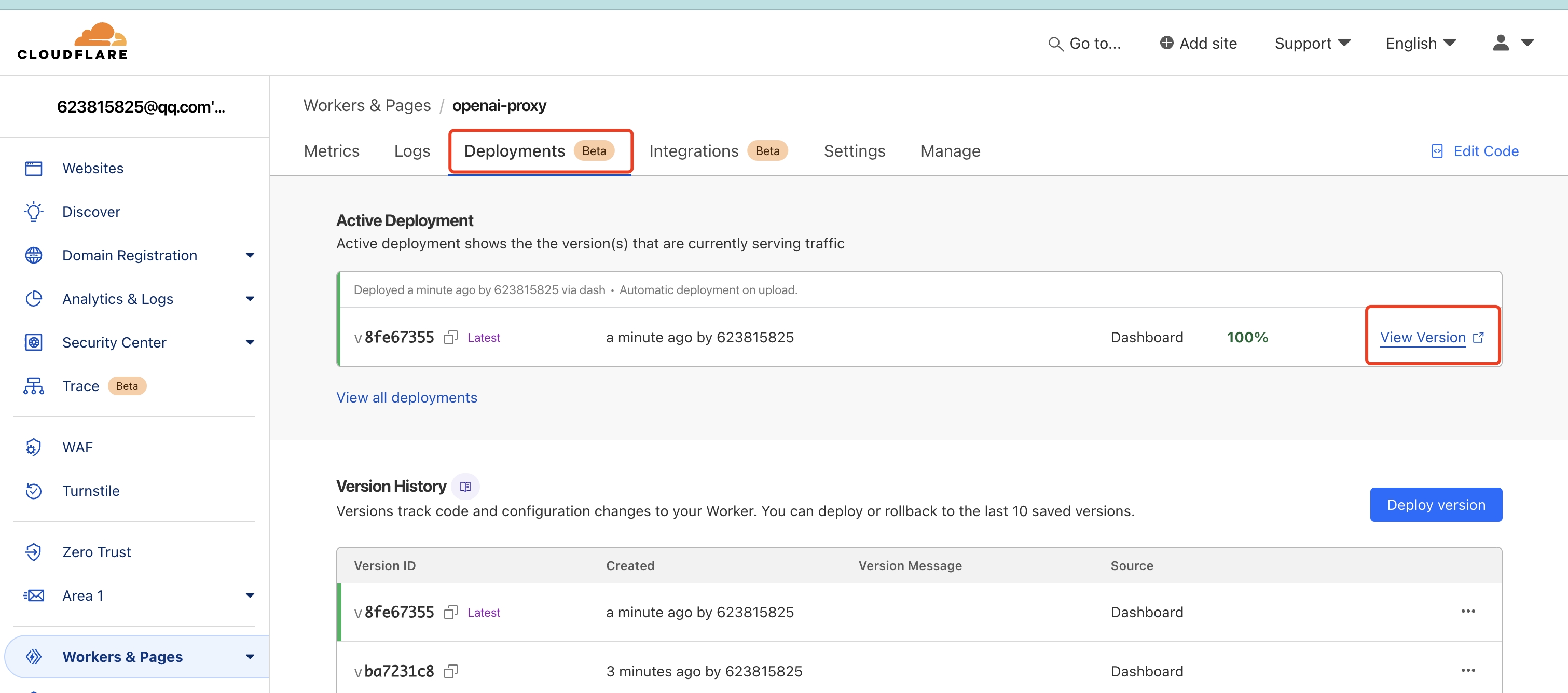The height and width of the screenshot is (693, 1568).
Task: Click the Analytics & Logs chart icon
Action: [x=34, y=299]
